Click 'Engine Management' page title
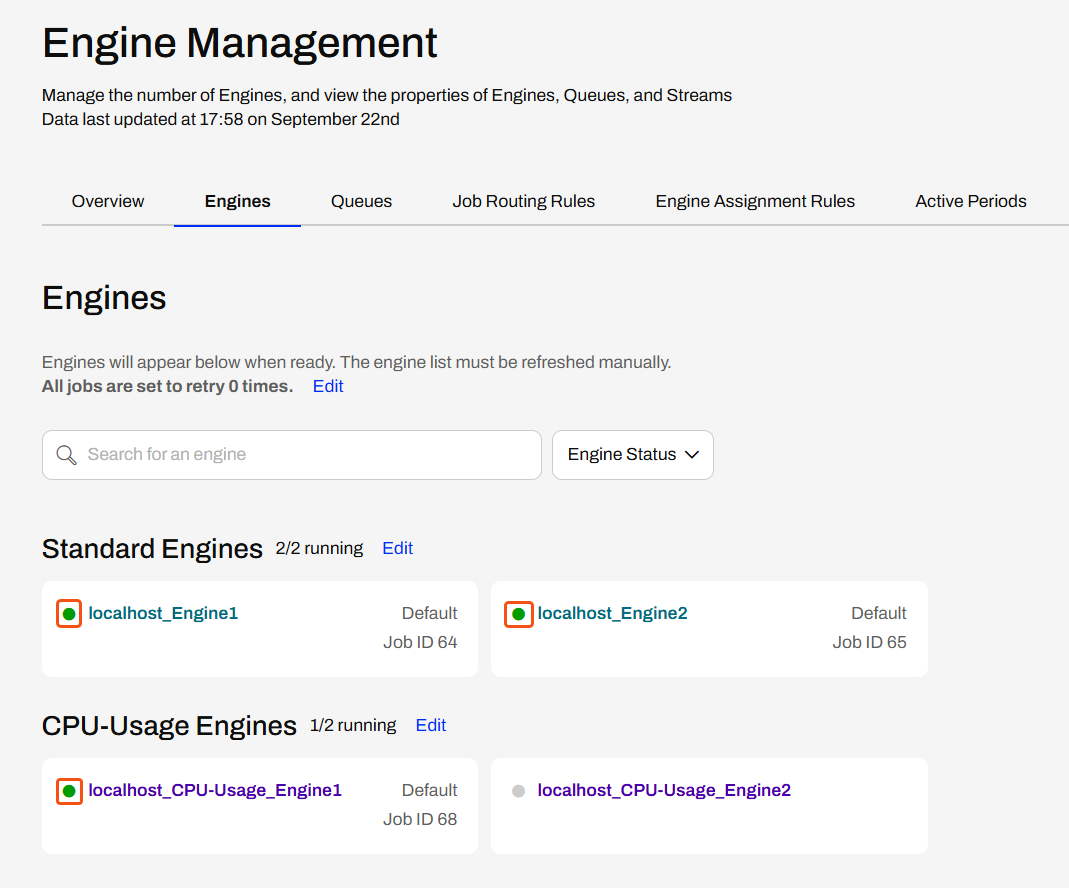The height and width of the screenshot is (888, 1069). coord(239,43)
